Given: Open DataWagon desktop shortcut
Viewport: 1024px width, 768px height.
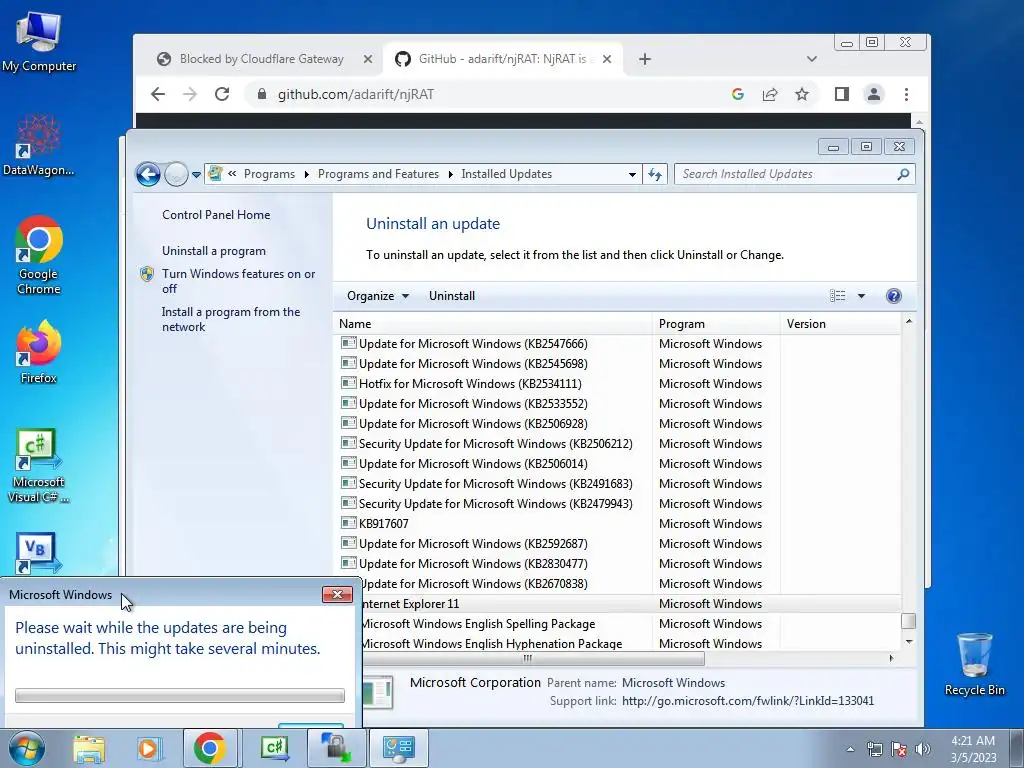Looking at the screenshot, I should (39, 145).
